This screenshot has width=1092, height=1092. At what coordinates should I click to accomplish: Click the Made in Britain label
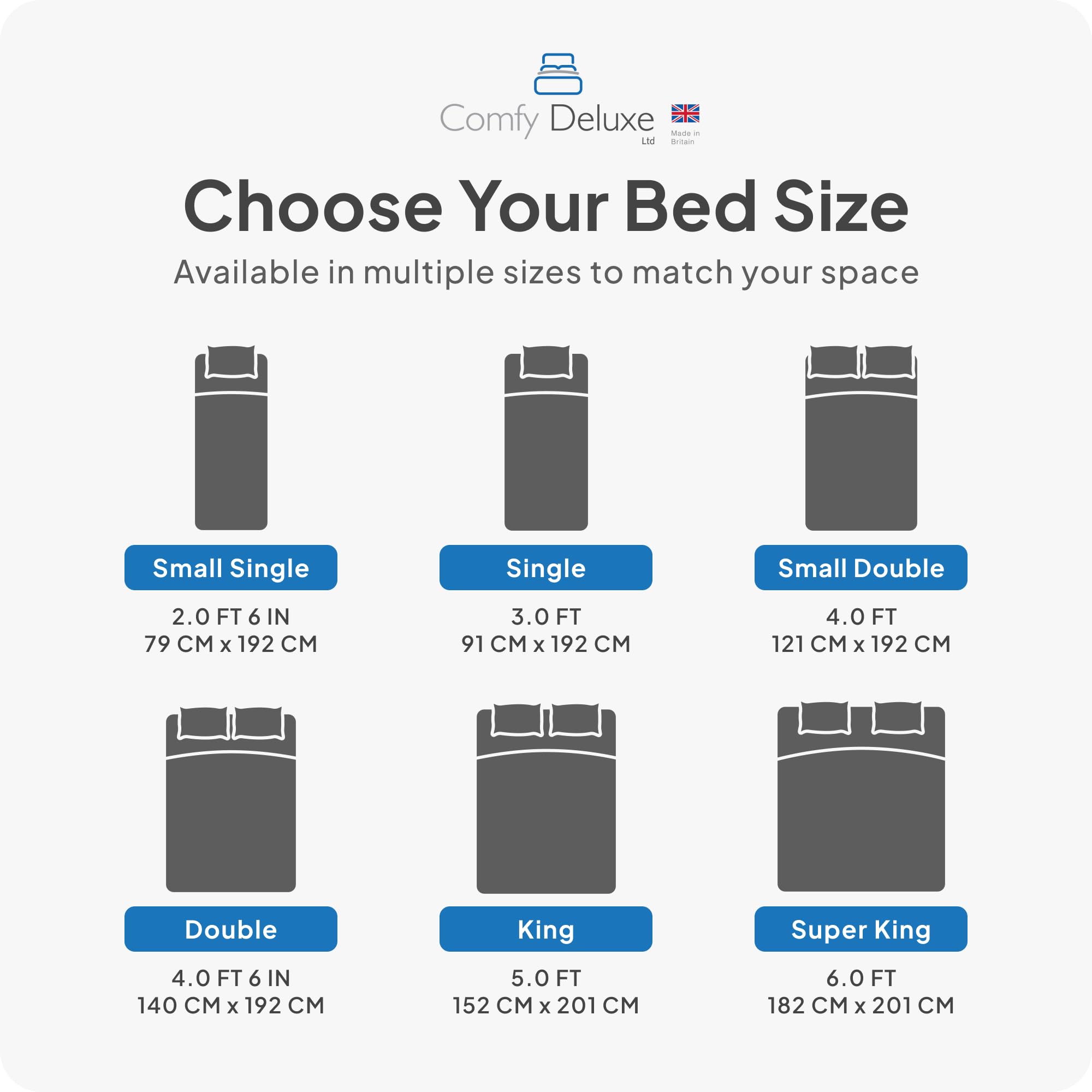[685, 138]
